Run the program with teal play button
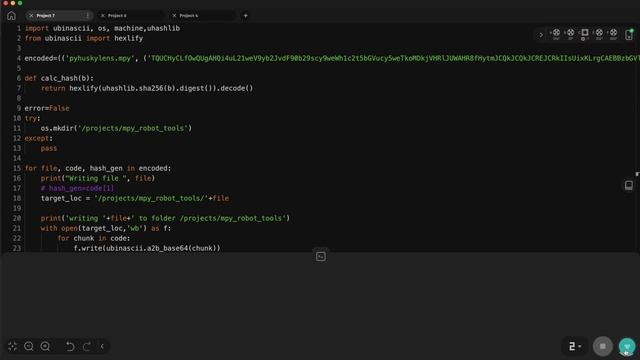Screen dimensions: 640x360 (x=627, y=346)
